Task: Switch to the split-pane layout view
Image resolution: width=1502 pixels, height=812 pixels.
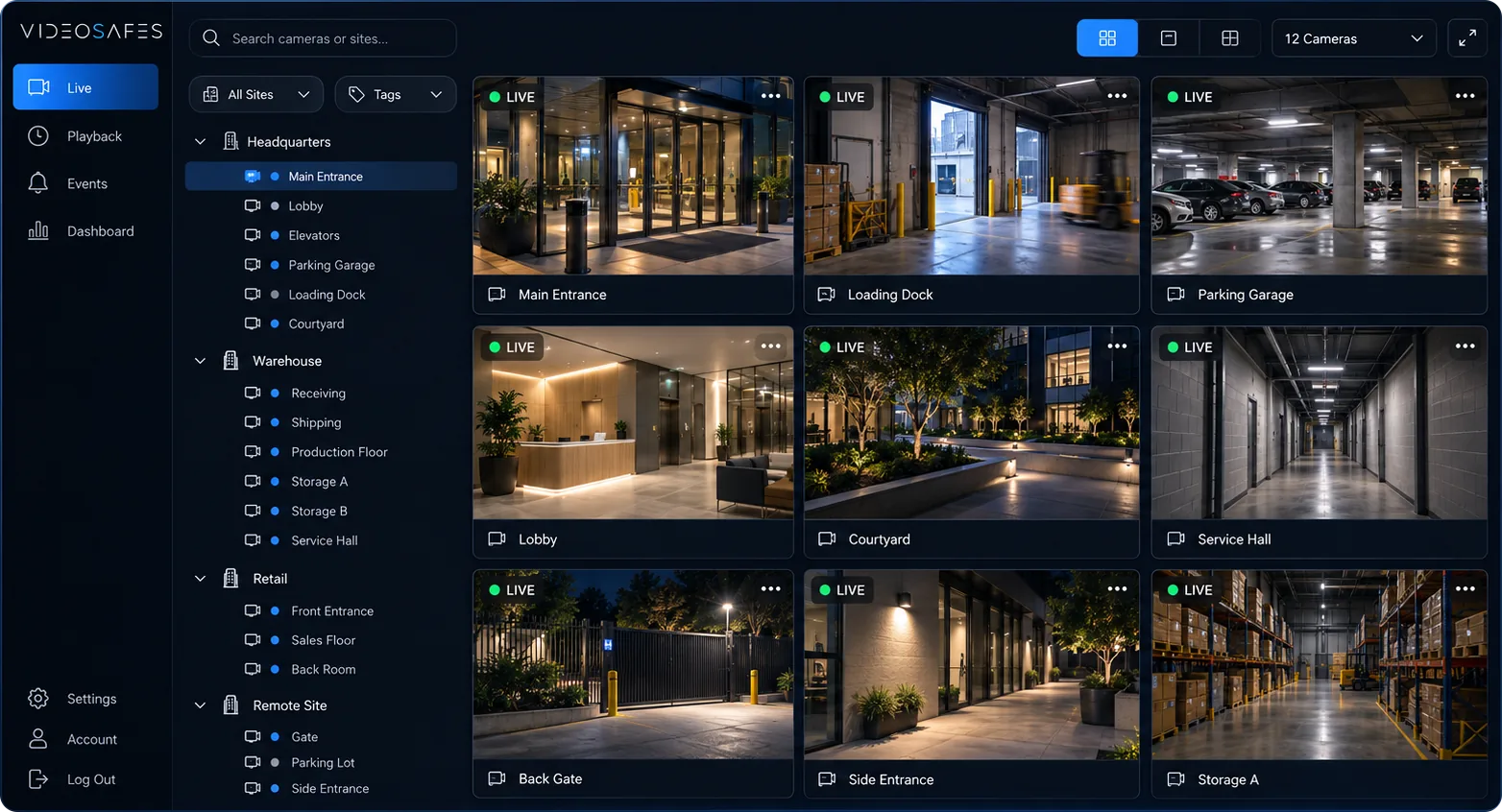Action: [1229, 38]
